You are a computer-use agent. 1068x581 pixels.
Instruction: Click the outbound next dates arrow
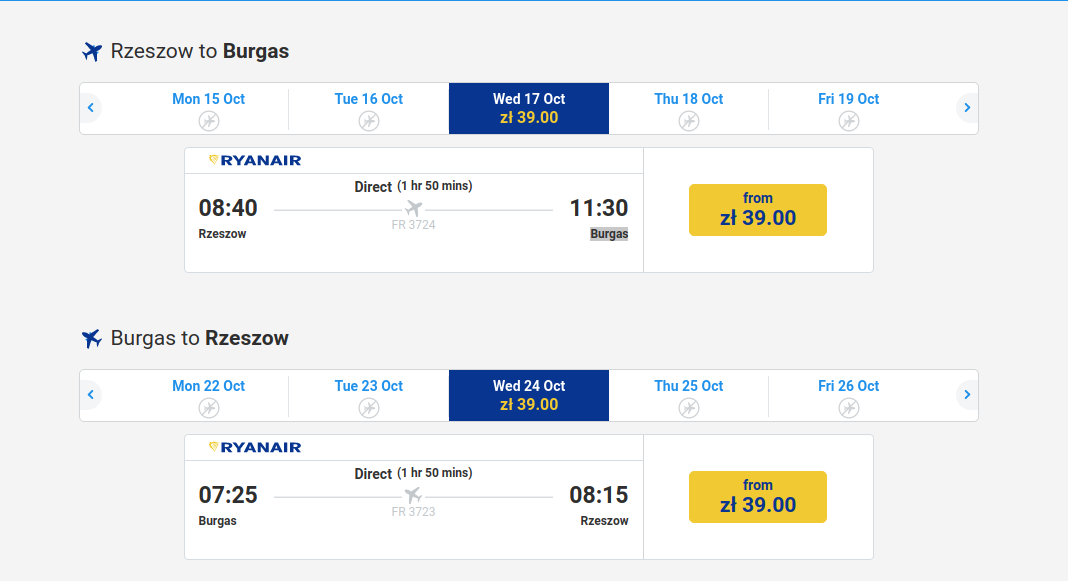[967, 108]
